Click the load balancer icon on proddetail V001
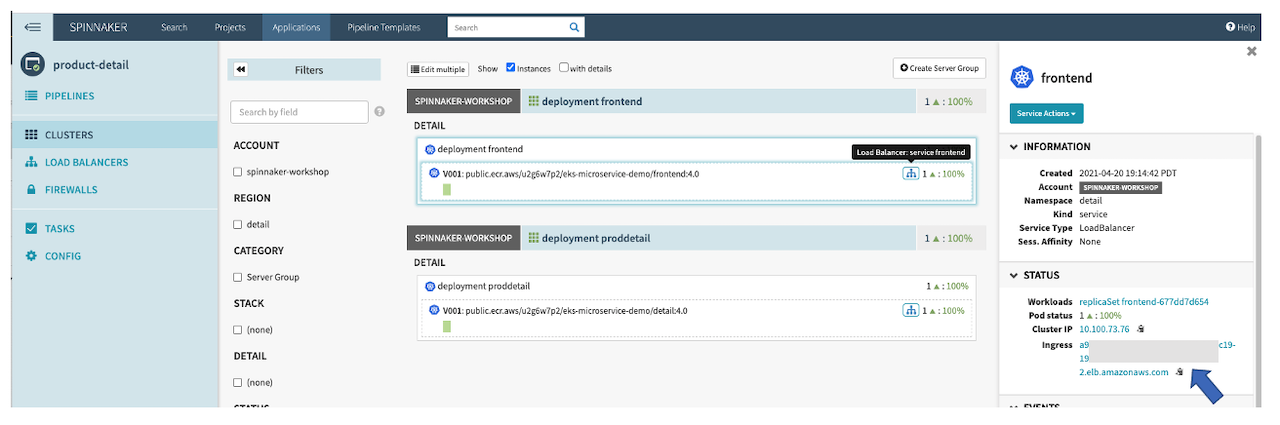This screenshot has width=1280, height=425. [x=910, y=310]
